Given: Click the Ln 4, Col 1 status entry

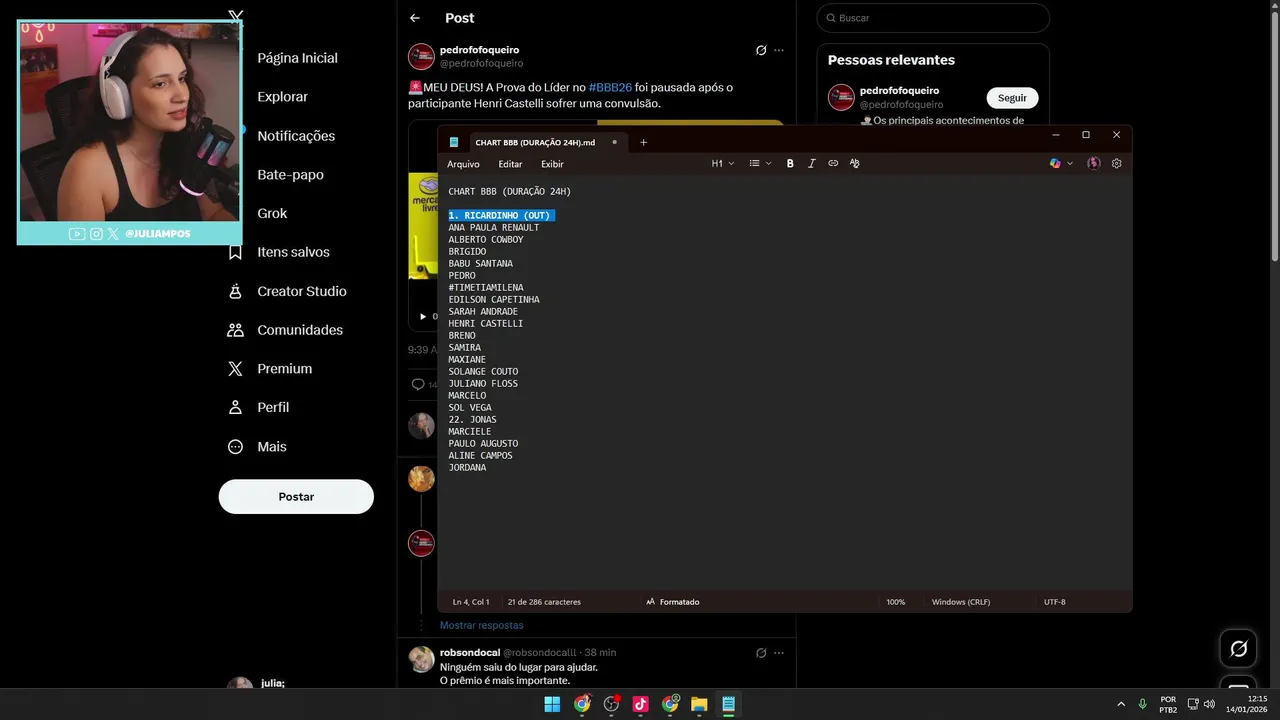Looking at the screenshot, I should [471, 602].
